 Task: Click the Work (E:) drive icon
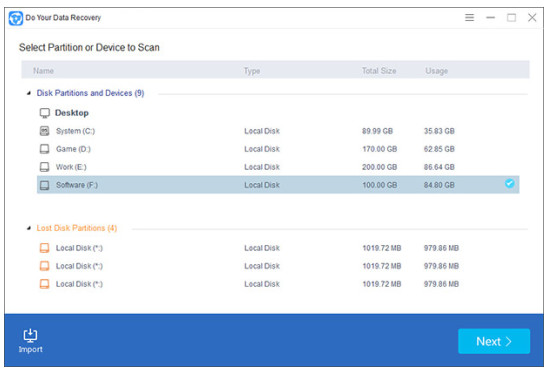[x=44, y=167]
